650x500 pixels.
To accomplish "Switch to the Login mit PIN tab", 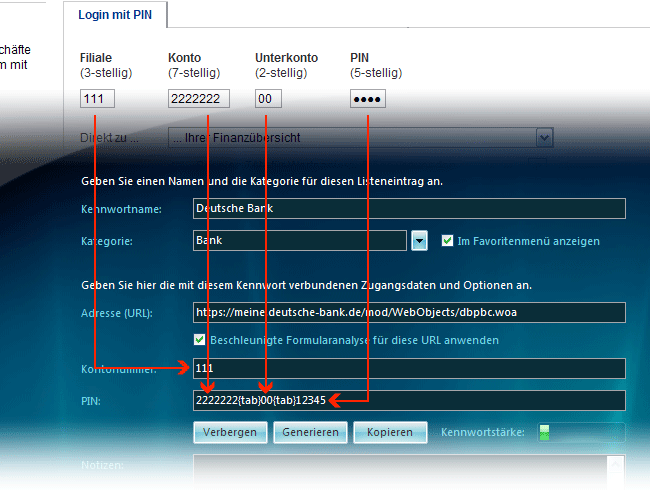I will [115, 14].
